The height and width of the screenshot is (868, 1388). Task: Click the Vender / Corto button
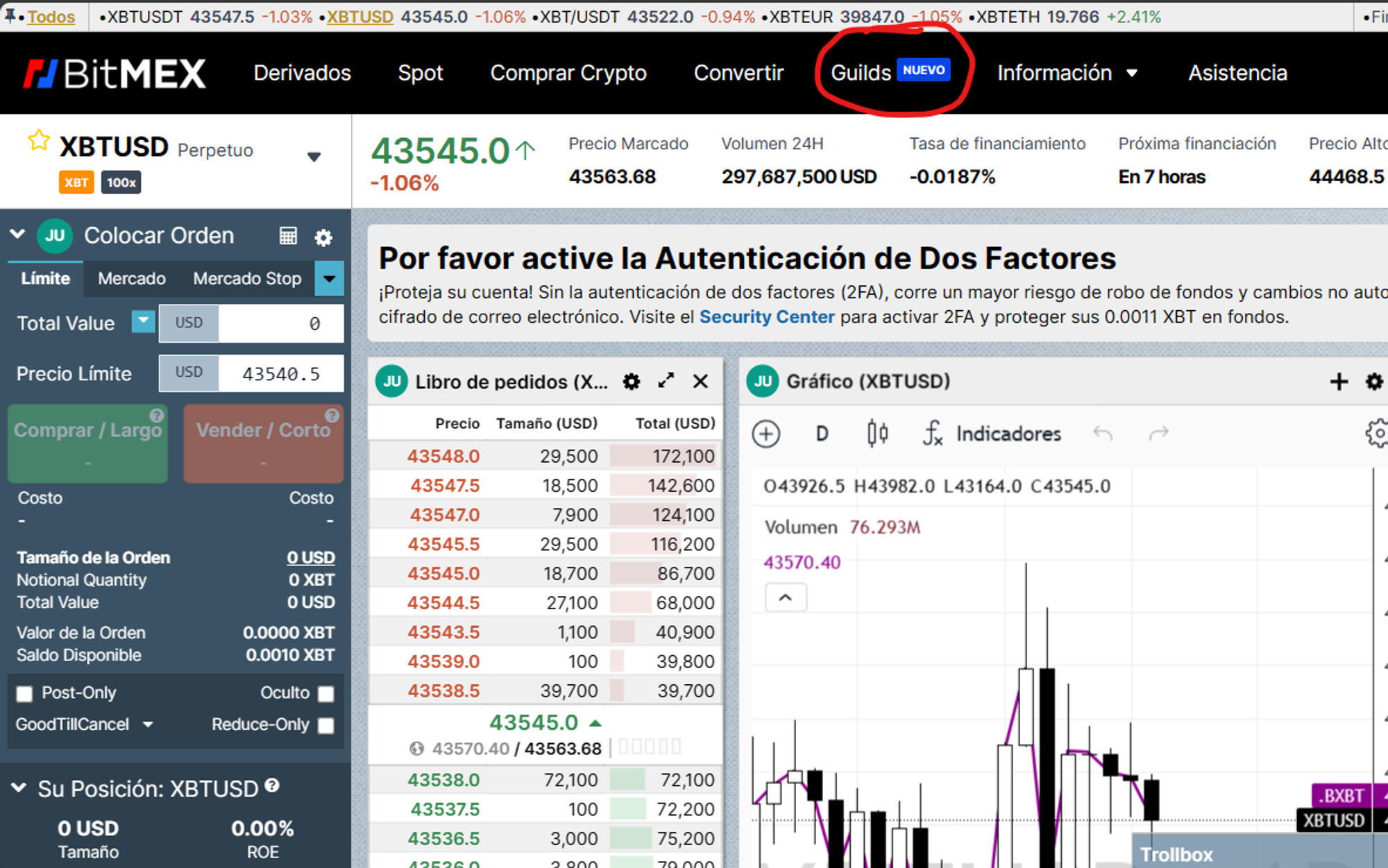click(x=264, y=443)
